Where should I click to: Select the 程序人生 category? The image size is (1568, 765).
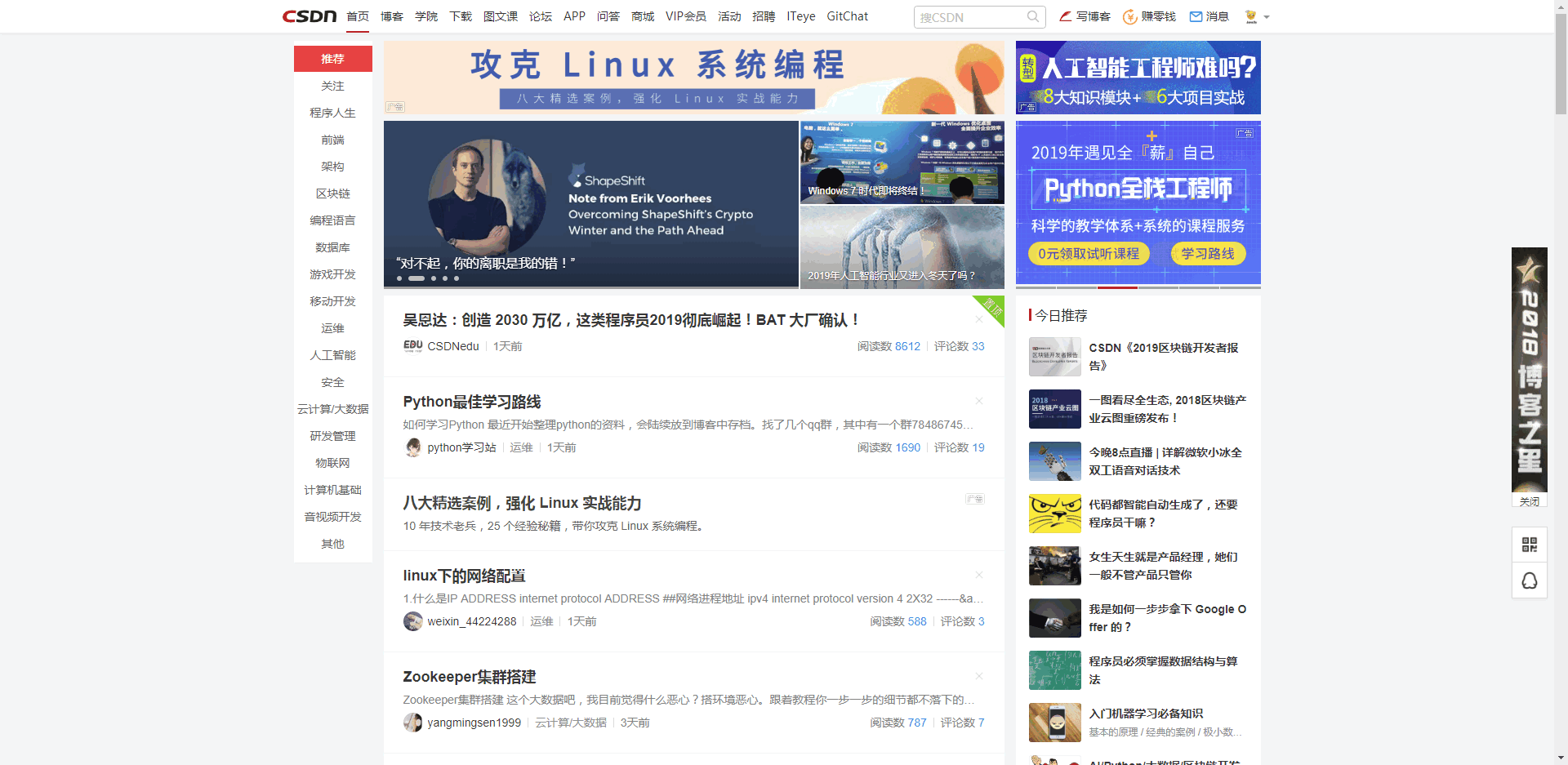(333, 113)
